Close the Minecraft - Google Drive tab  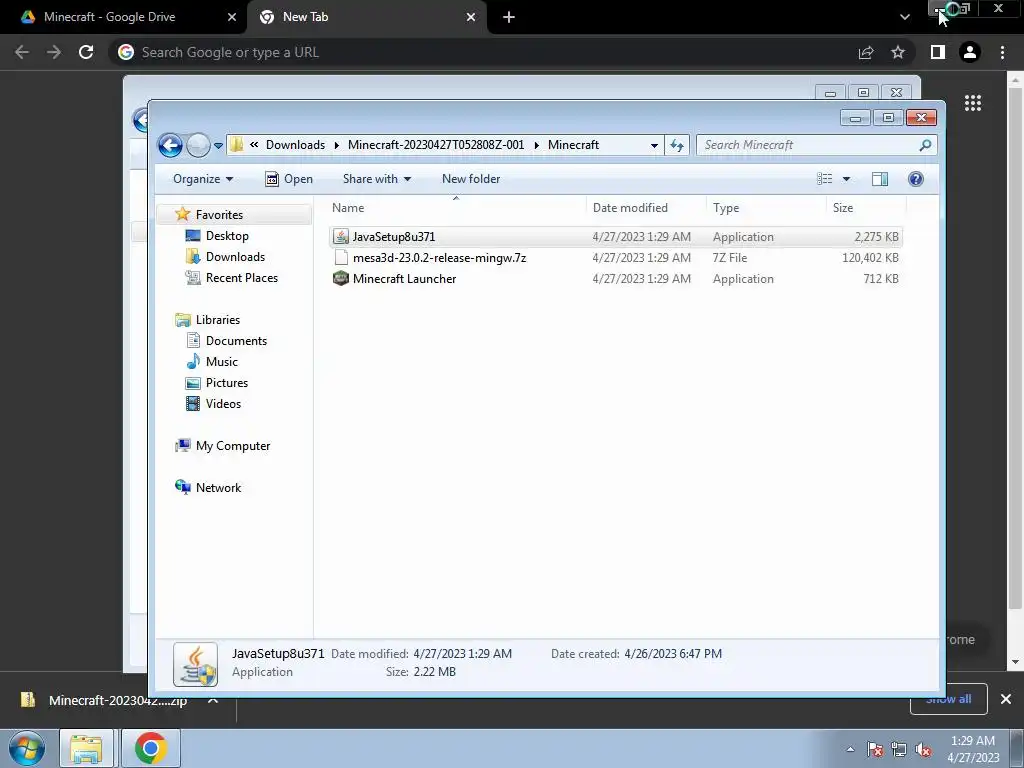(232, 17)
